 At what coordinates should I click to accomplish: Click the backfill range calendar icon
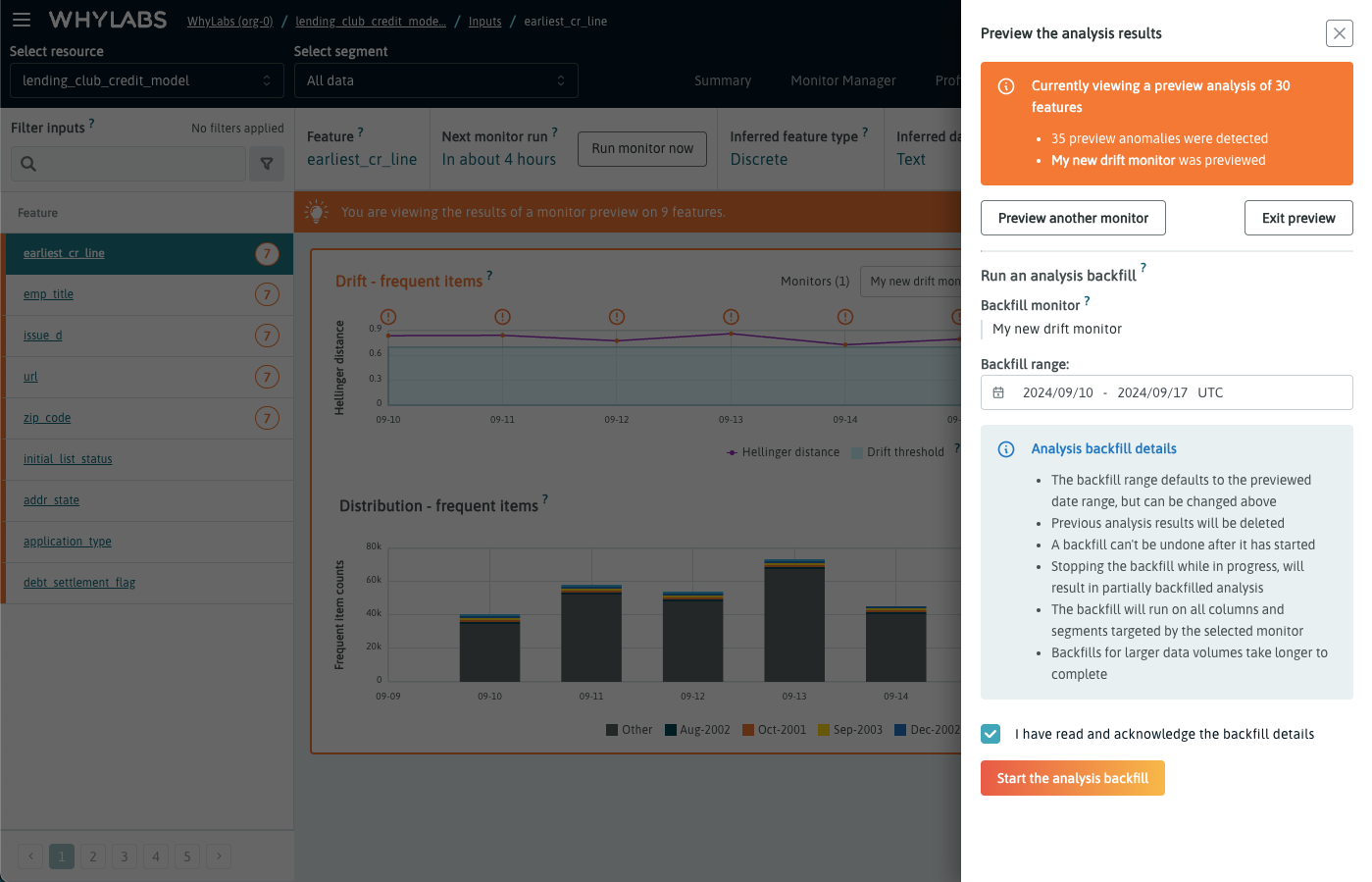pyautogui.click(x=998, y=392)
